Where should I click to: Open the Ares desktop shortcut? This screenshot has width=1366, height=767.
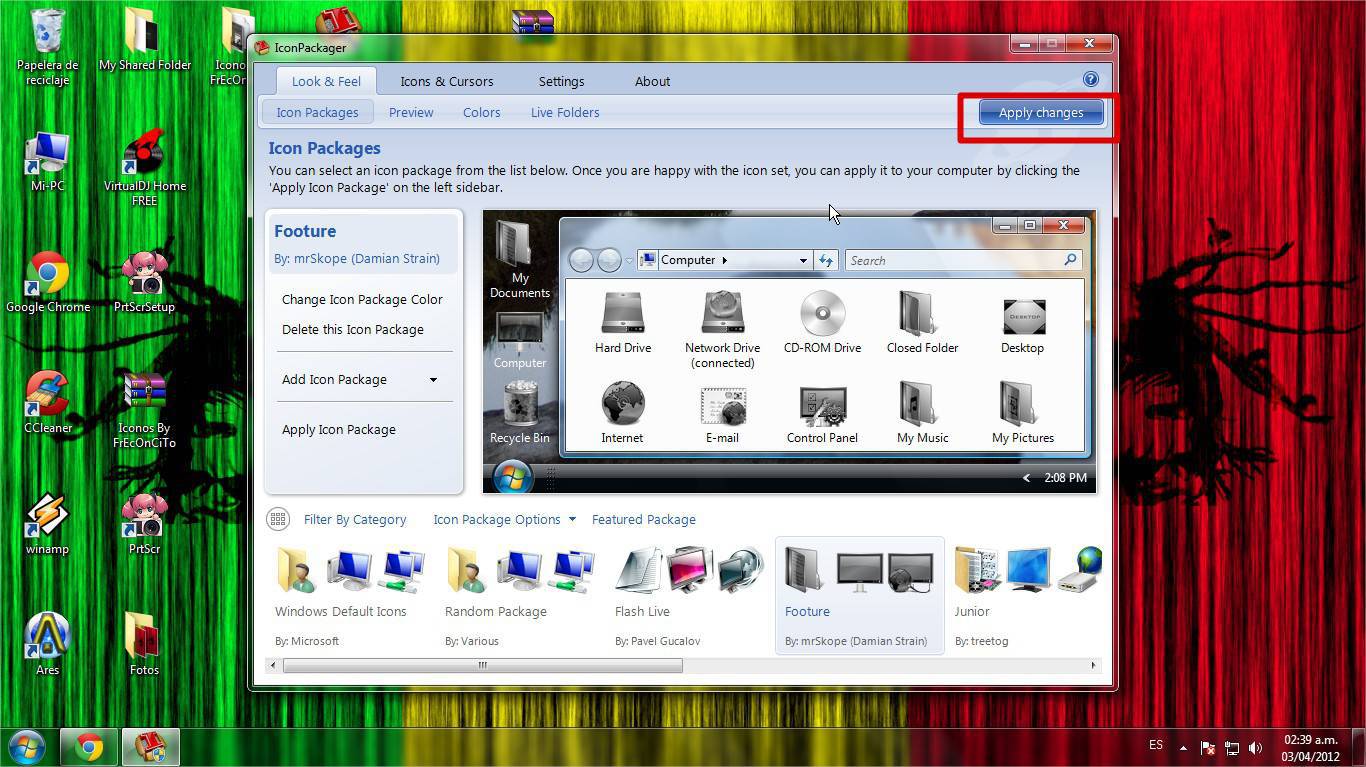click(47, 638)
